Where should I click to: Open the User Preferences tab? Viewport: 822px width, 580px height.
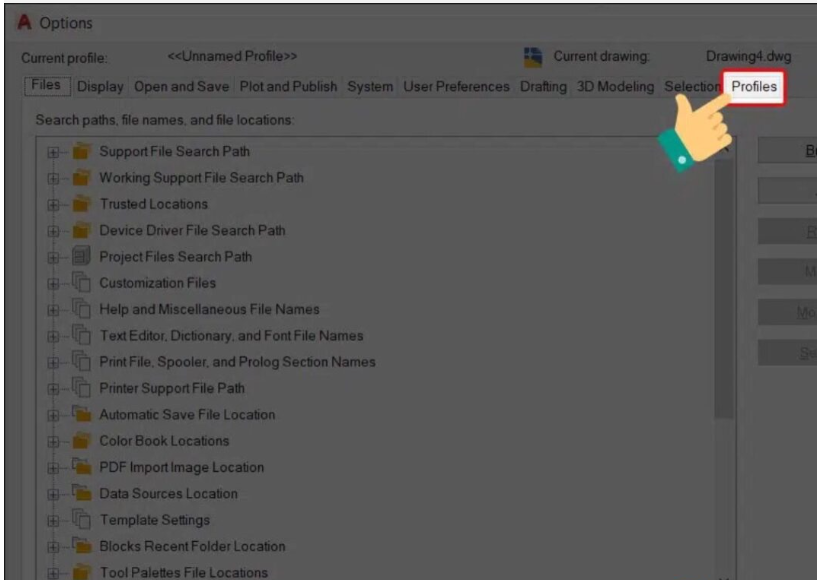pos(456,87)
